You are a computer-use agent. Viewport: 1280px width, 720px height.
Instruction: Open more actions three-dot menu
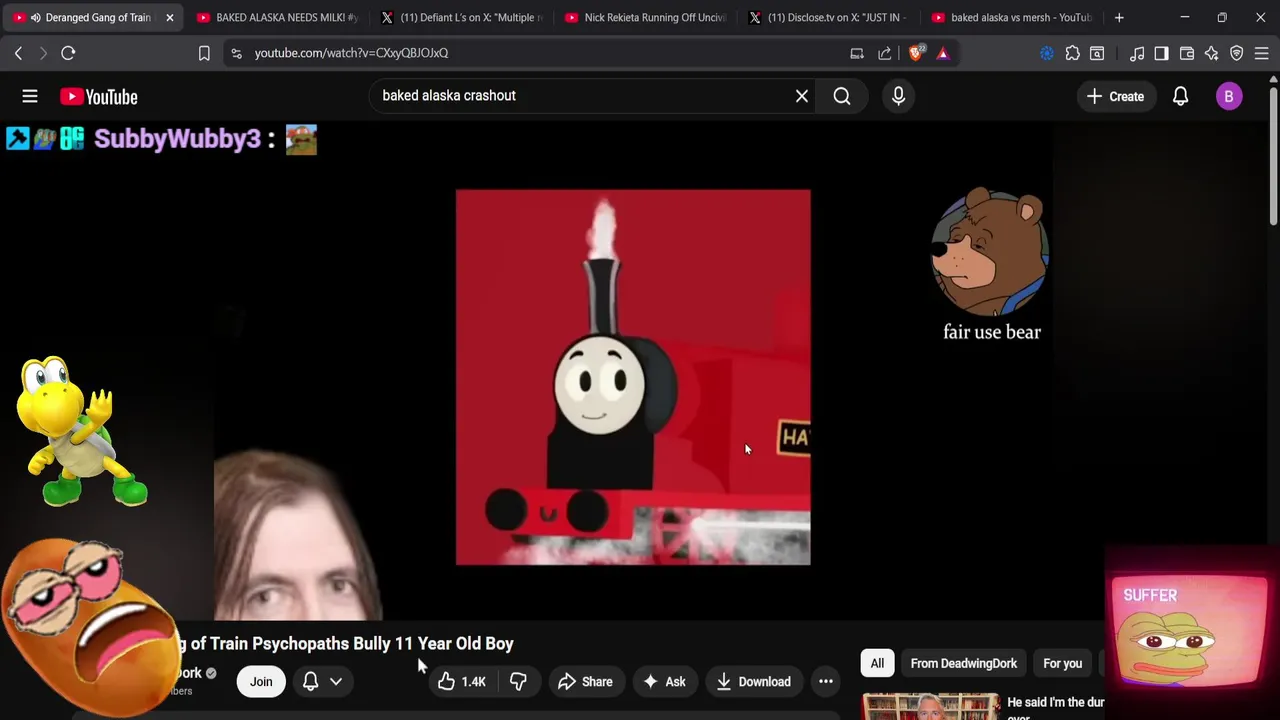click(825, 682)
